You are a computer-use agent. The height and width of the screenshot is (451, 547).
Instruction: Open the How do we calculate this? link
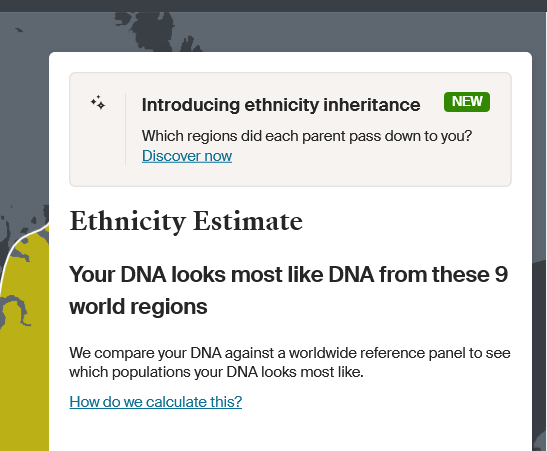point(156,402)
